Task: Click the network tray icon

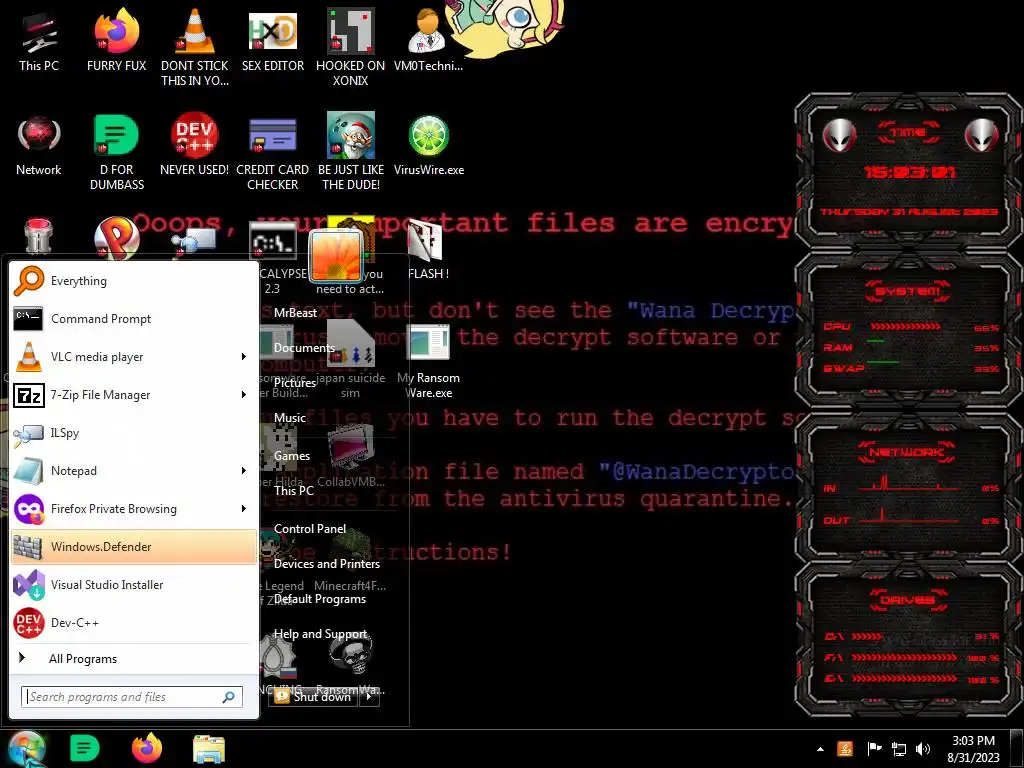Action: [x=899, y=750]
